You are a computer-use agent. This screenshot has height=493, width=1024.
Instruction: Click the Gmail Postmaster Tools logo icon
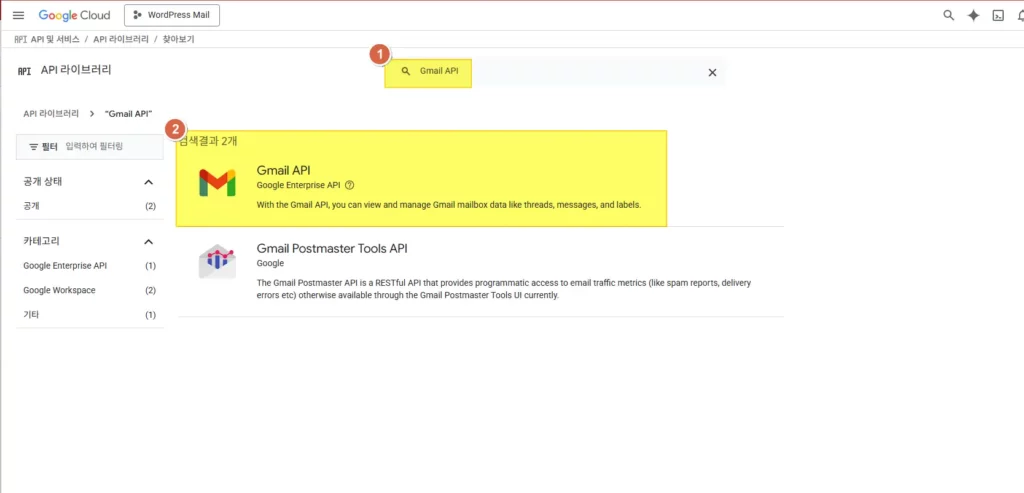click(x=217, y=261)
